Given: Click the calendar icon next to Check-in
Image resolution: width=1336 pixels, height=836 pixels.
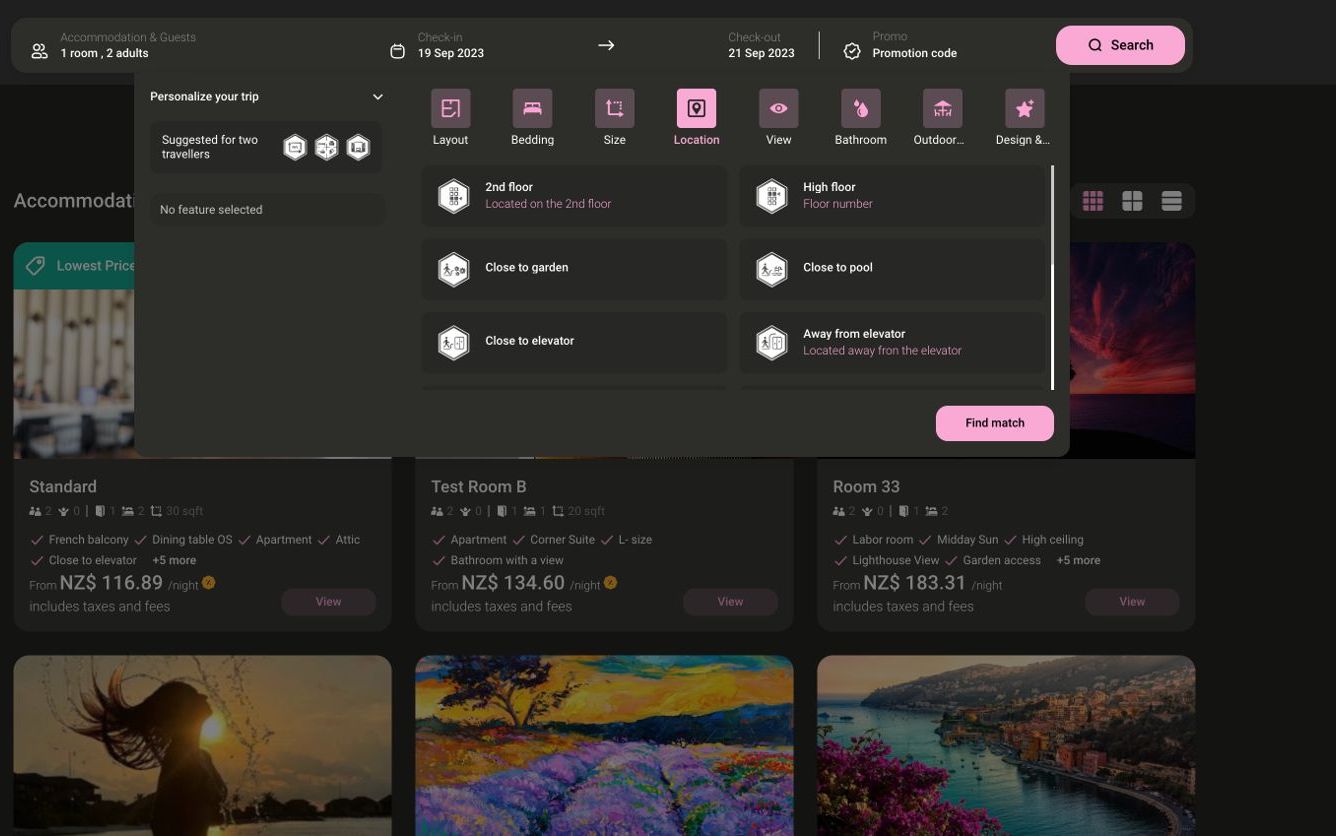Looking at the screenshot, I should (397, 51).
